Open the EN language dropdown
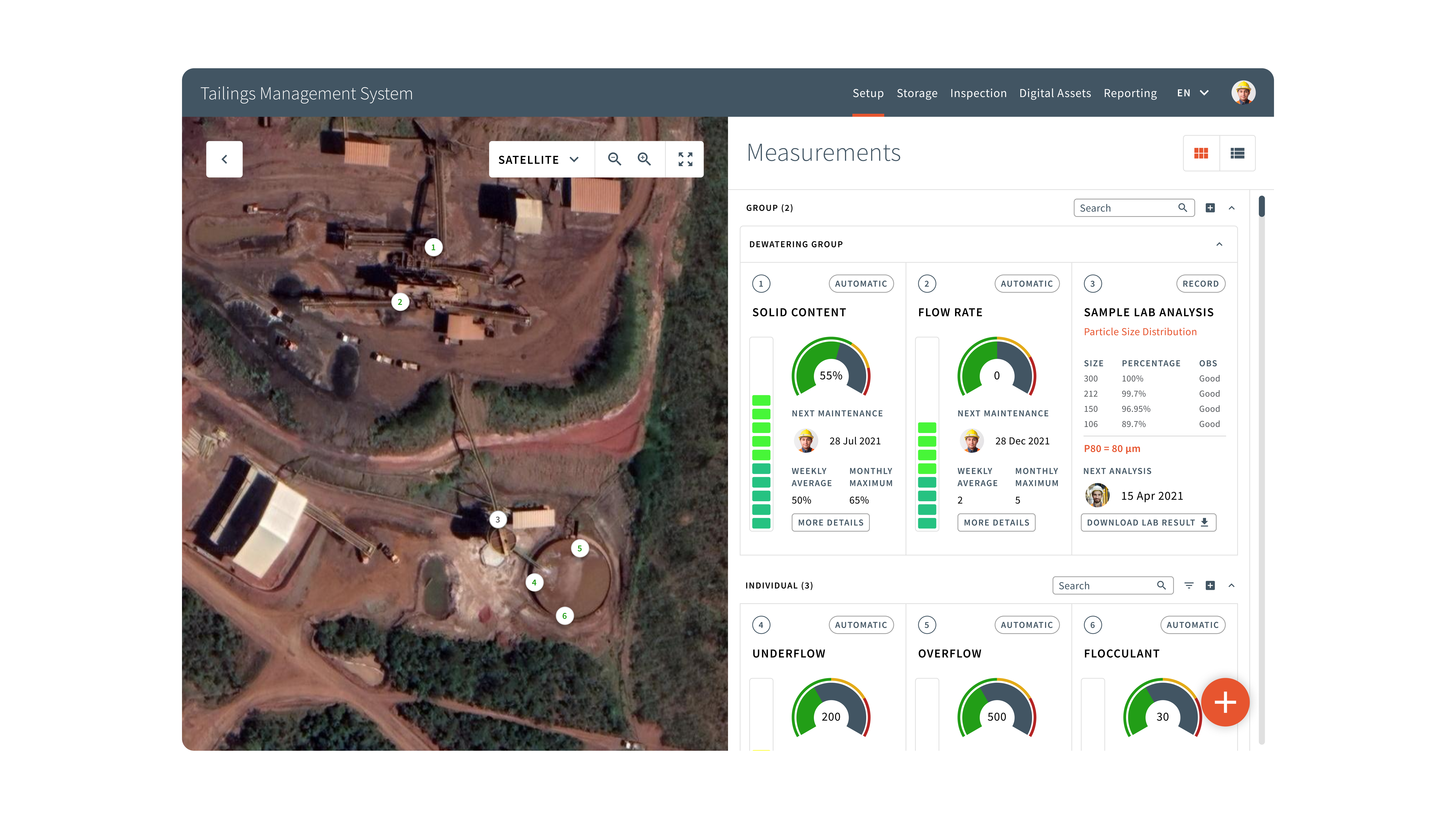This screenshot has width=1456, height=819. coord(1193,93)
